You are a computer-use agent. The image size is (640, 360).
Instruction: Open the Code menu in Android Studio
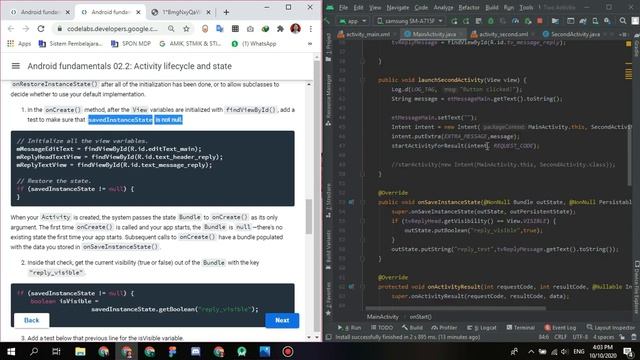click(421, 7)
